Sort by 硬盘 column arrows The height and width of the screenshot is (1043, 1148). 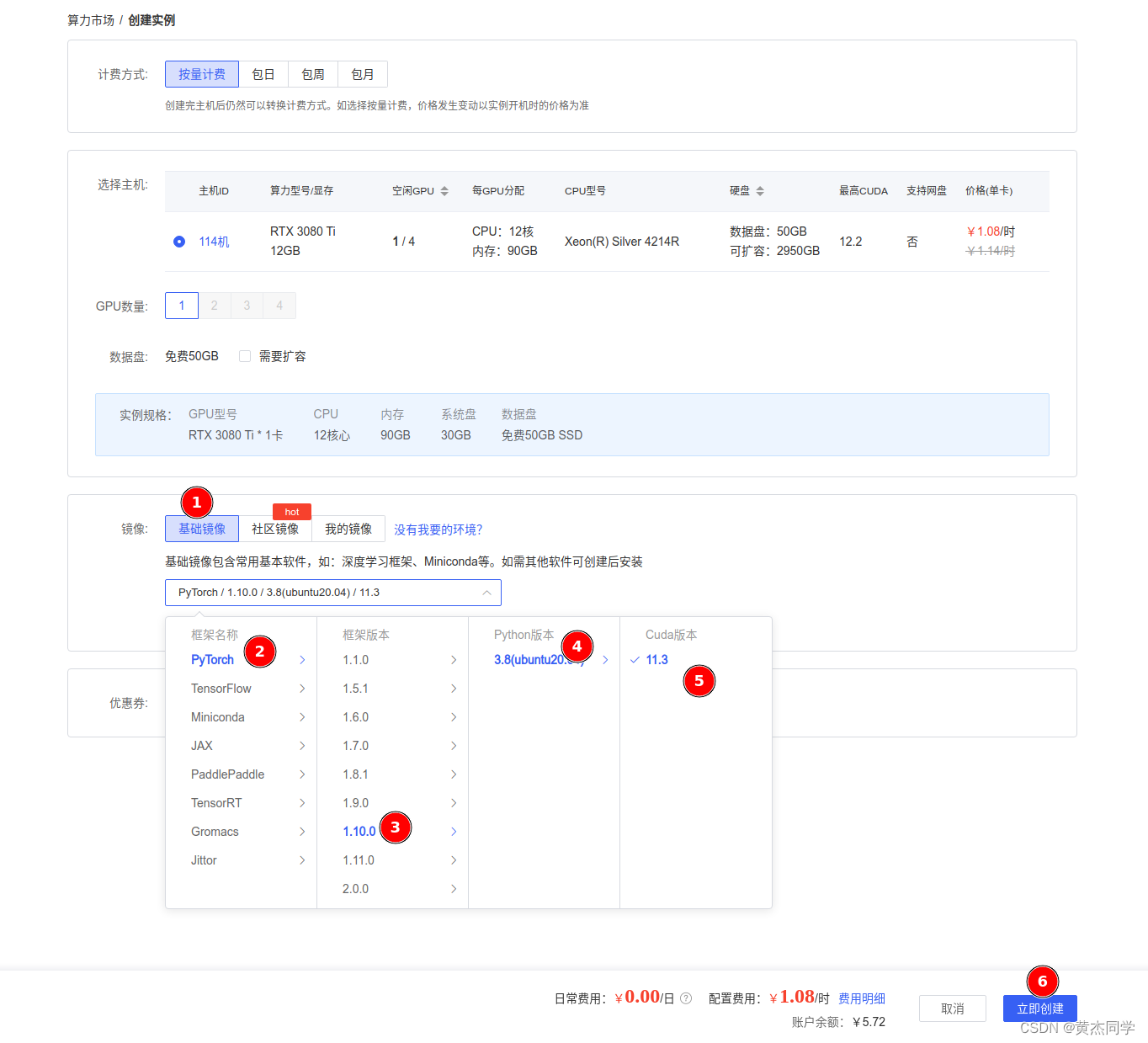760,191
